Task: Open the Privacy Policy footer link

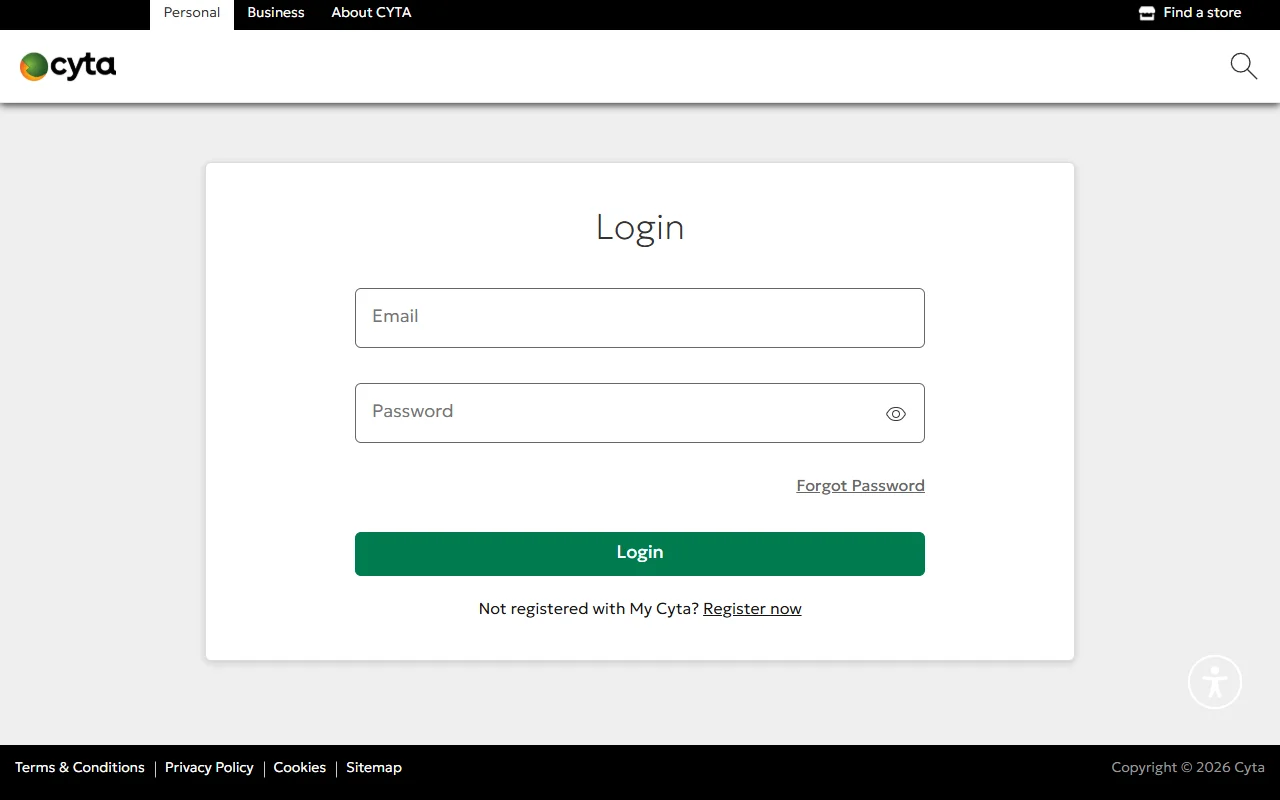Action: click(x=209, y=768)
